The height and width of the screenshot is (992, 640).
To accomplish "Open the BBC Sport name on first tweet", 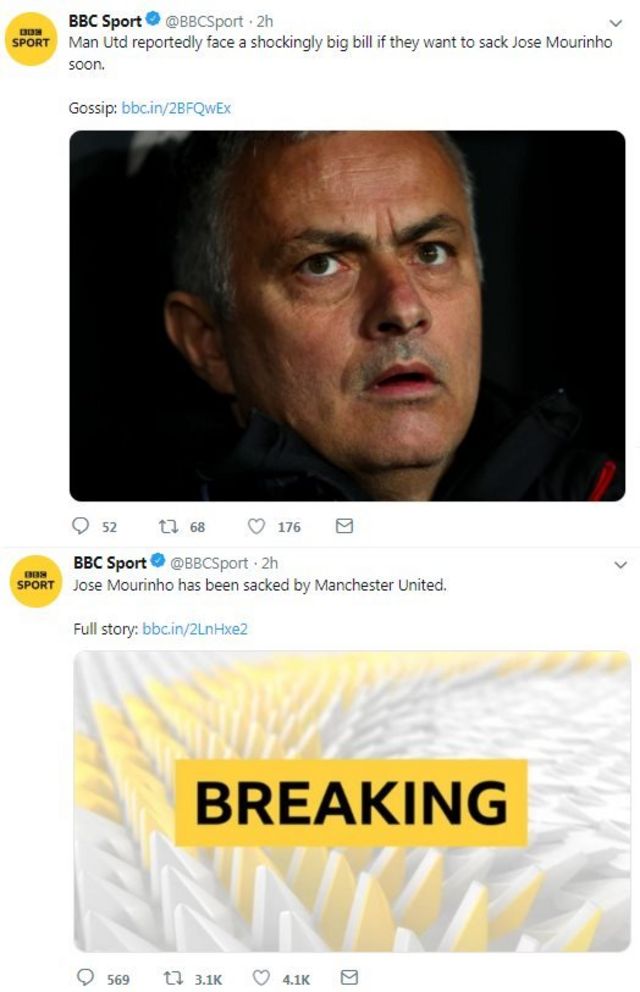I will coord(104,21).
